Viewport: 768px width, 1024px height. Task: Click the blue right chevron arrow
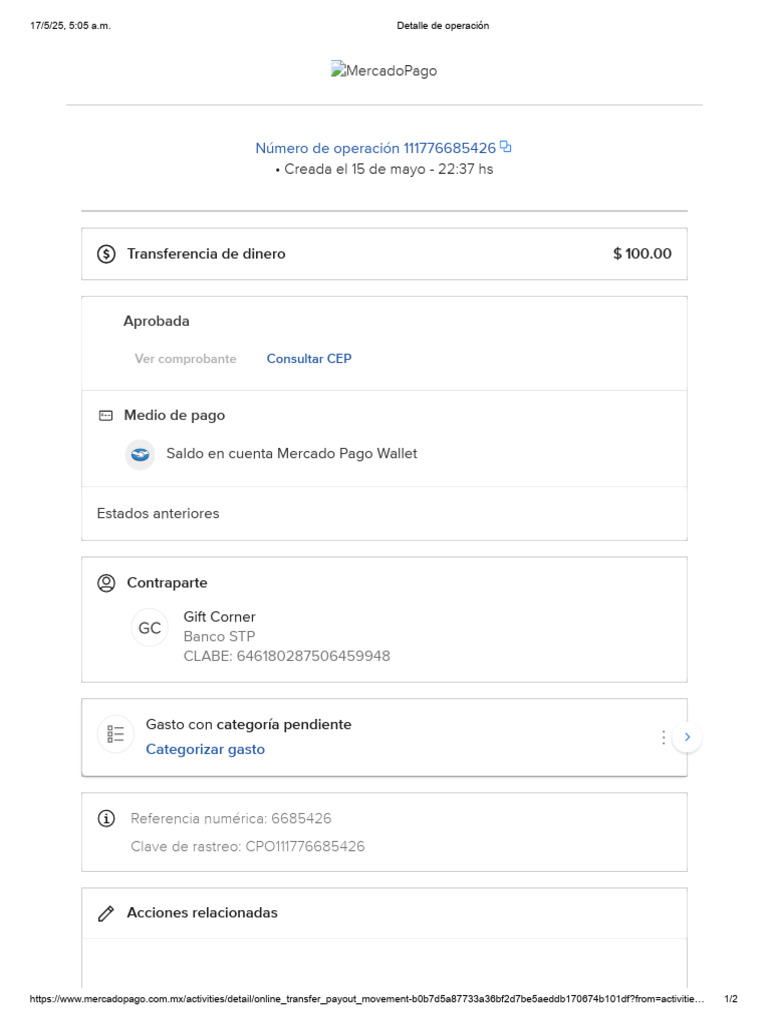pos(687,737)
